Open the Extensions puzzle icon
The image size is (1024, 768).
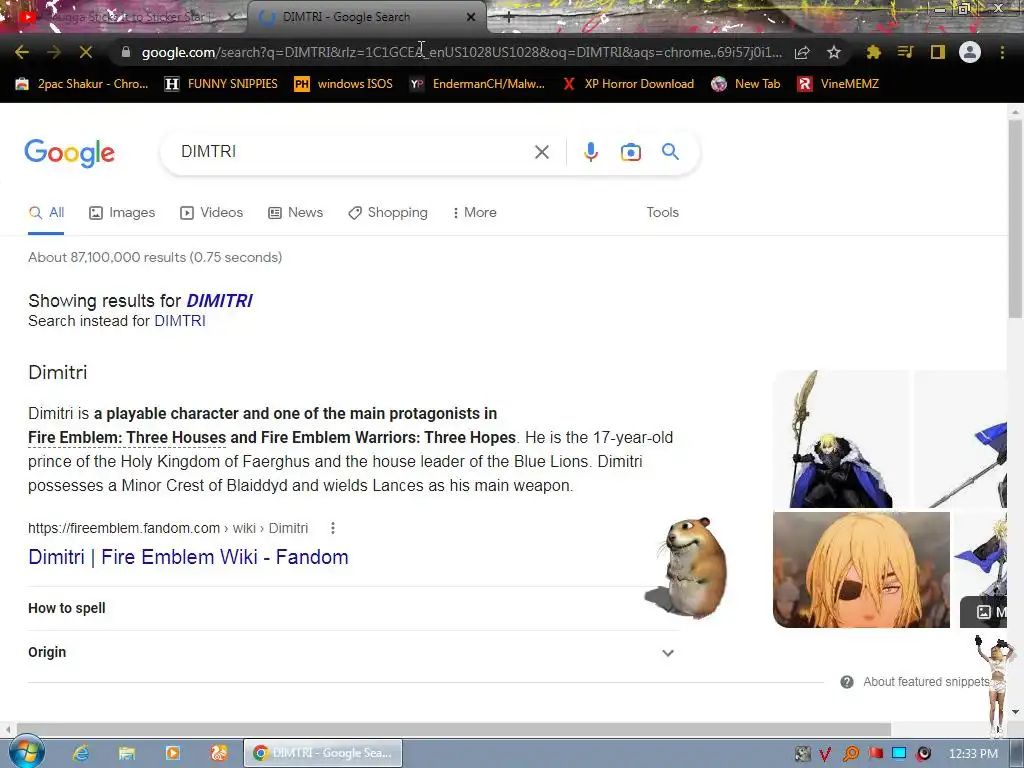(873, 52)
